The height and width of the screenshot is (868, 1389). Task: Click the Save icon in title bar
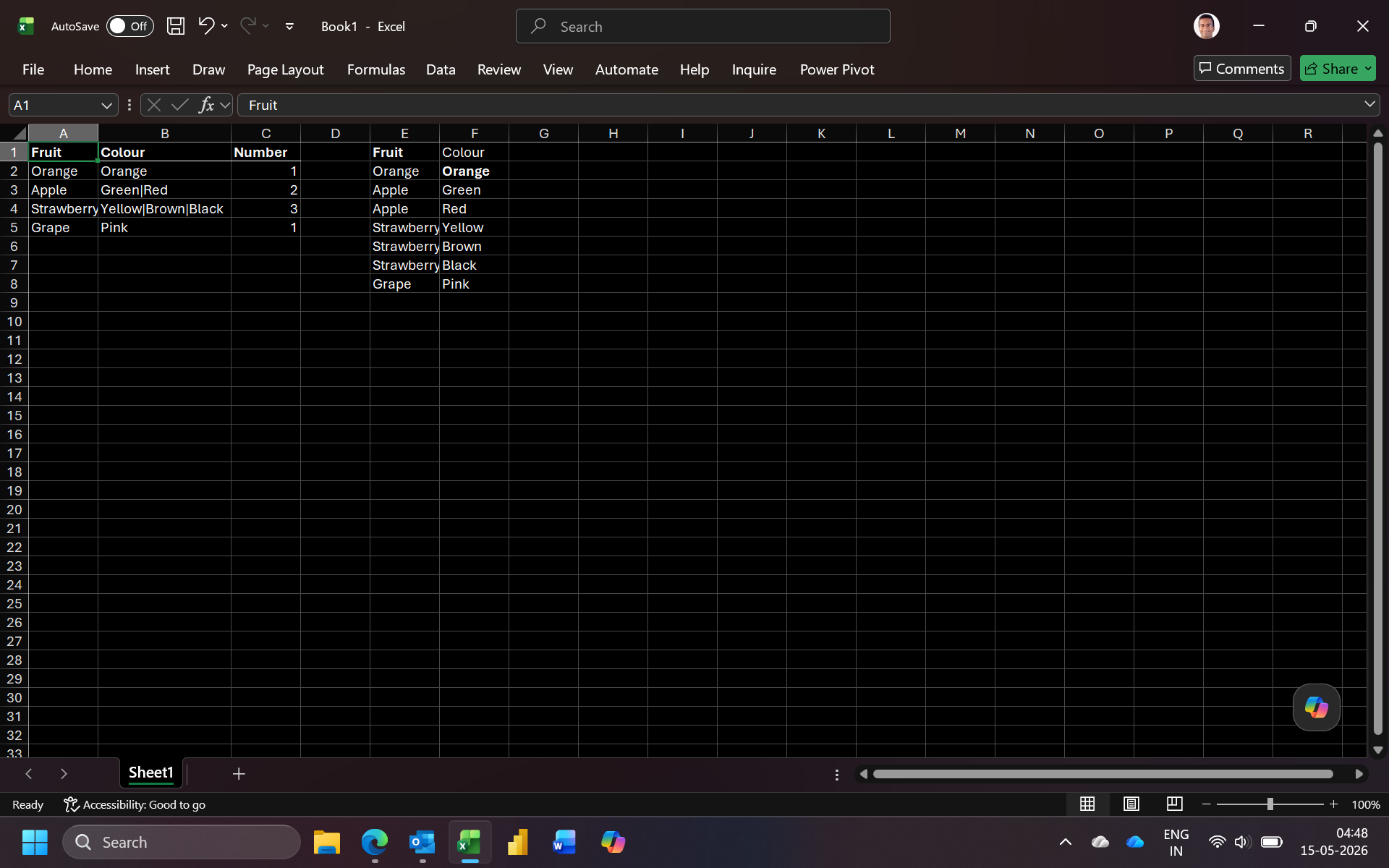176,27
